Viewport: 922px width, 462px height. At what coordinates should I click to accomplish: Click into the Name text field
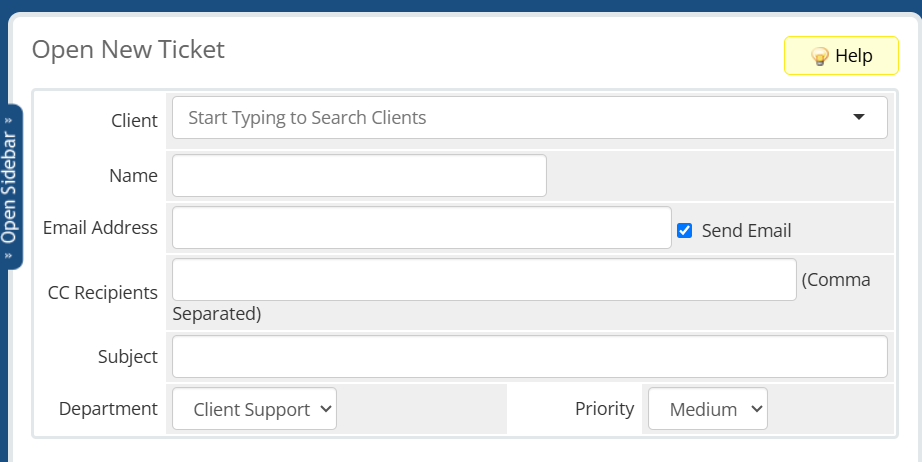359,176
